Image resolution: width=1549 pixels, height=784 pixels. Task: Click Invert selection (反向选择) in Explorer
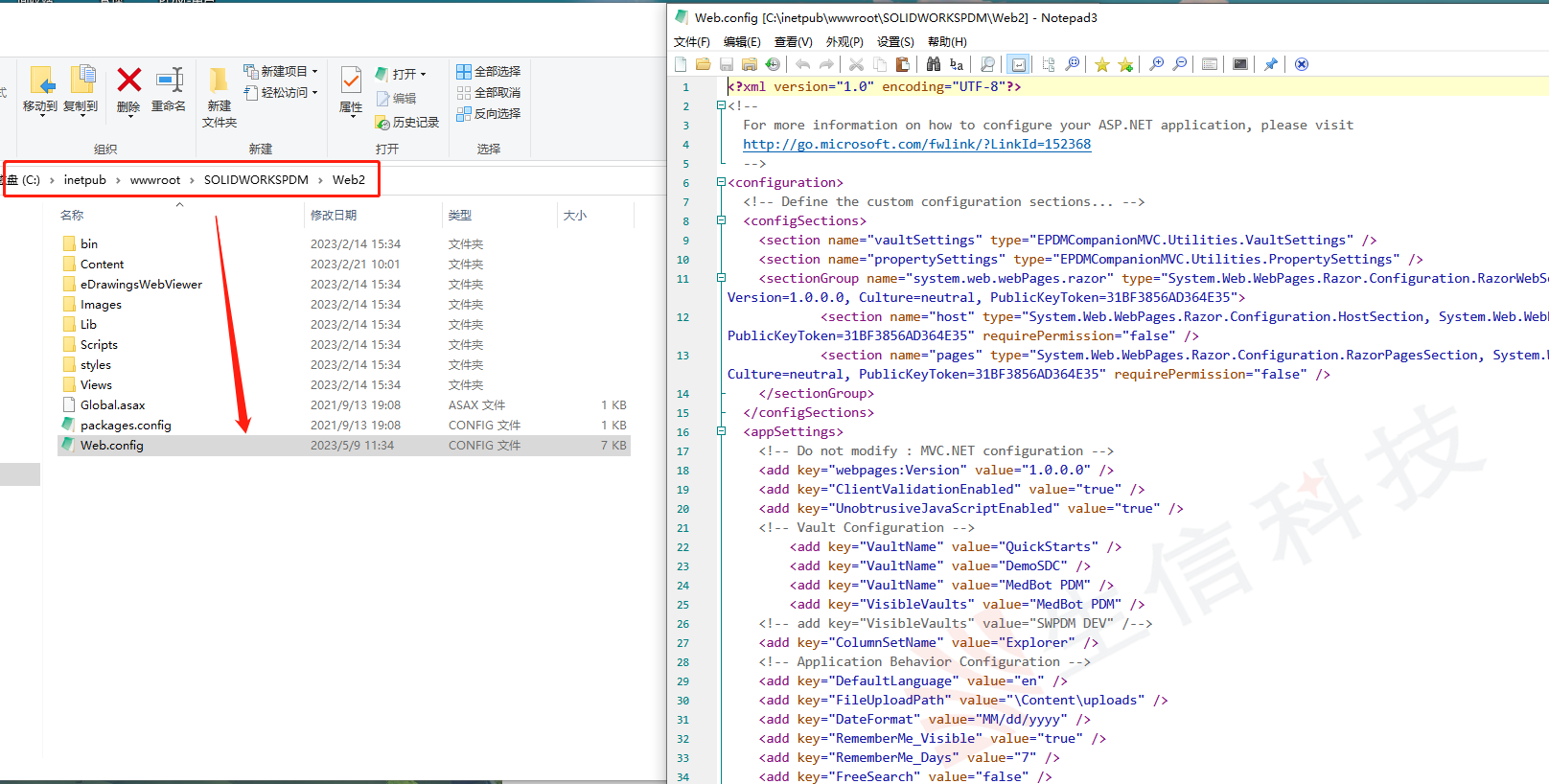tap(489, 113)
